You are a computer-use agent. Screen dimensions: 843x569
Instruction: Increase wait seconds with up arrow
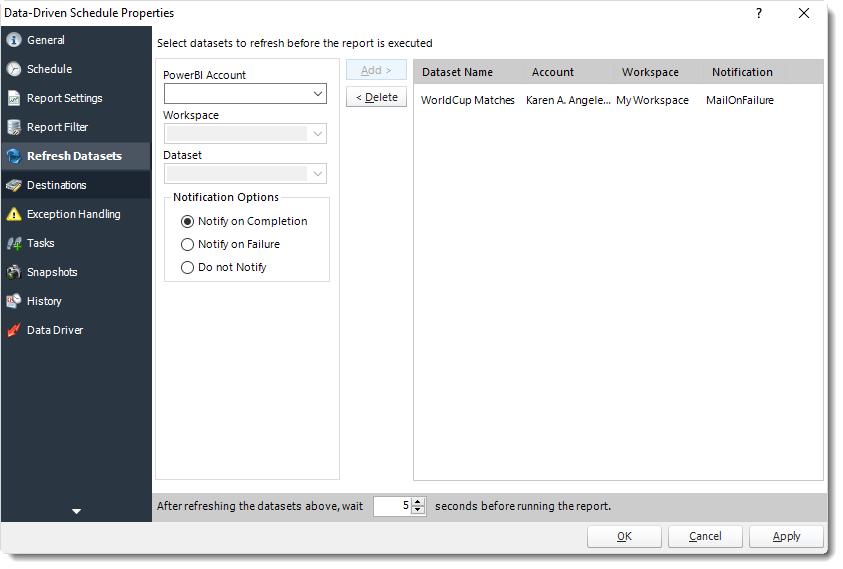pyautogui.click(x=418, y=502)
